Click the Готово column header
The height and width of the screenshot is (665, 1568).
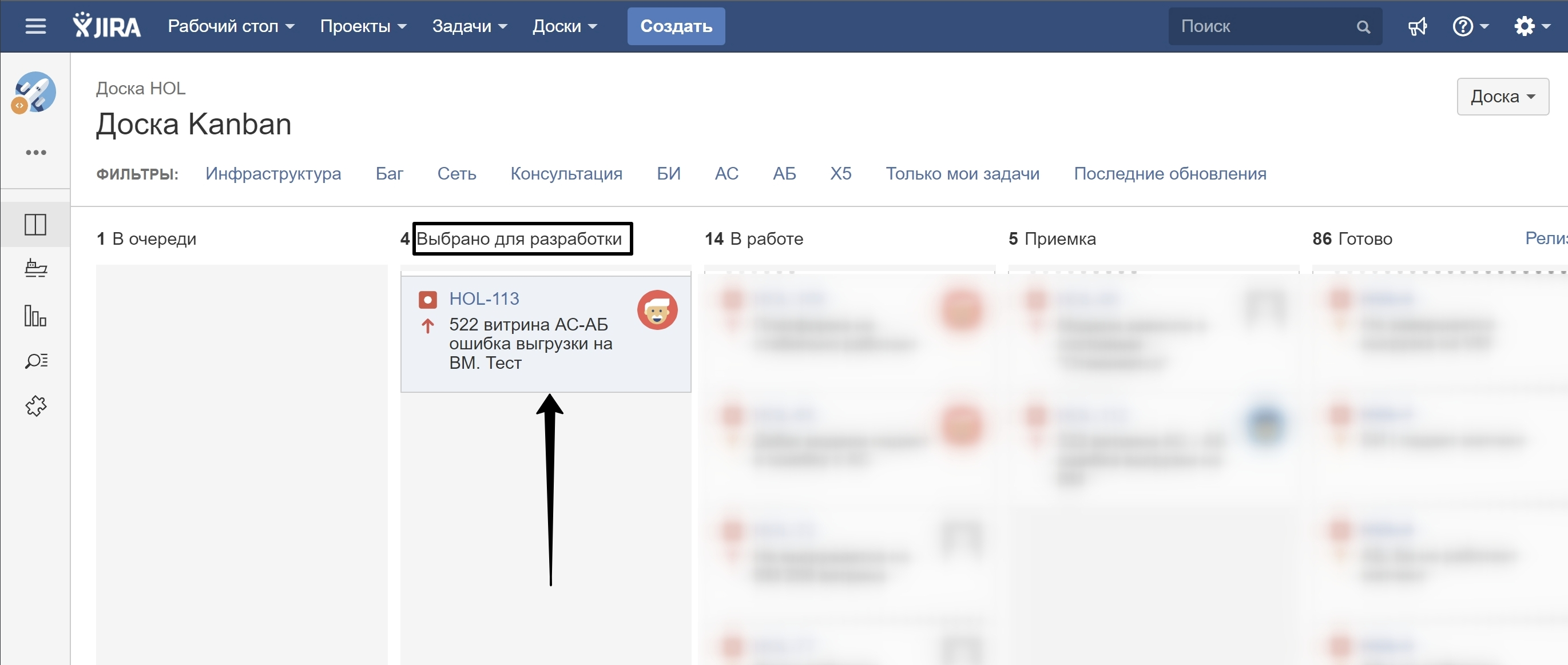[x=1365, y=238]
